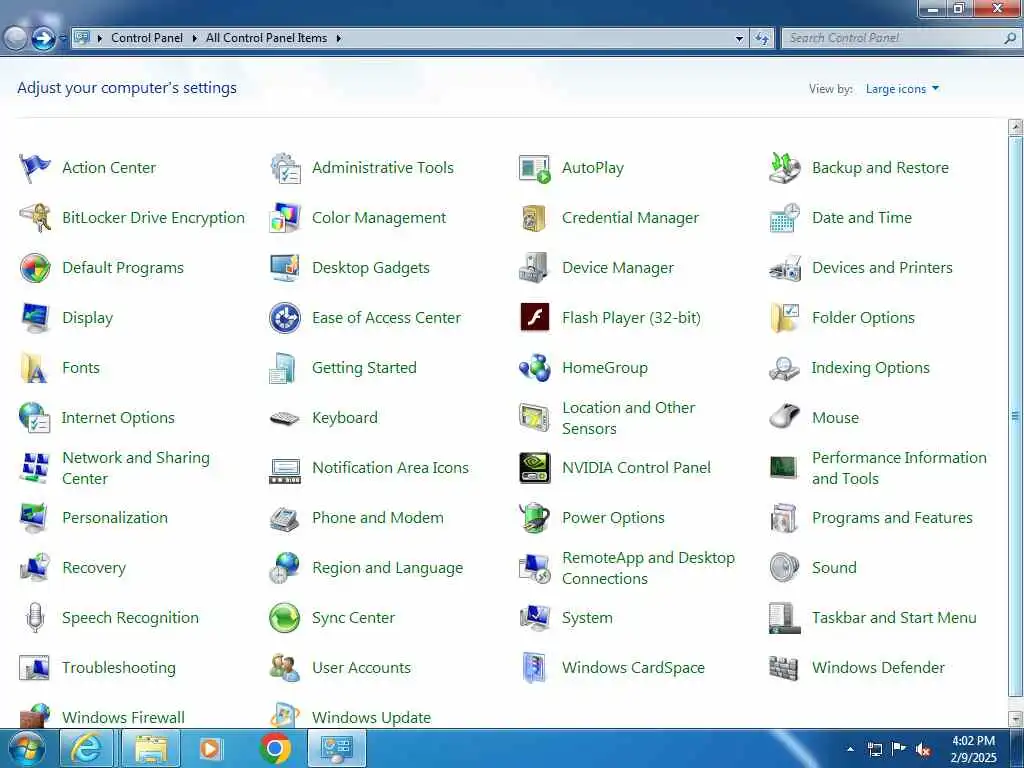Open the Programs and Features link
The image size is (1024, 768).
[x=892, y=518]
